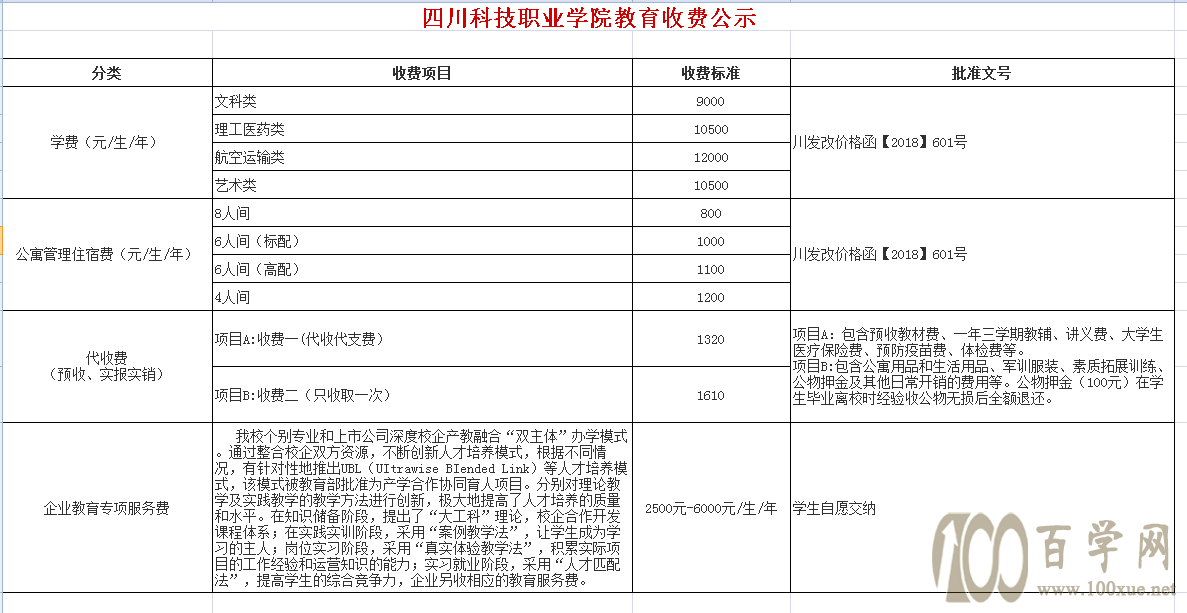The height and width of the screenshot is (613, 1187).
Task: Select the 公寓管理住宿费（元/生/年） cell
Action: point(107,255)
